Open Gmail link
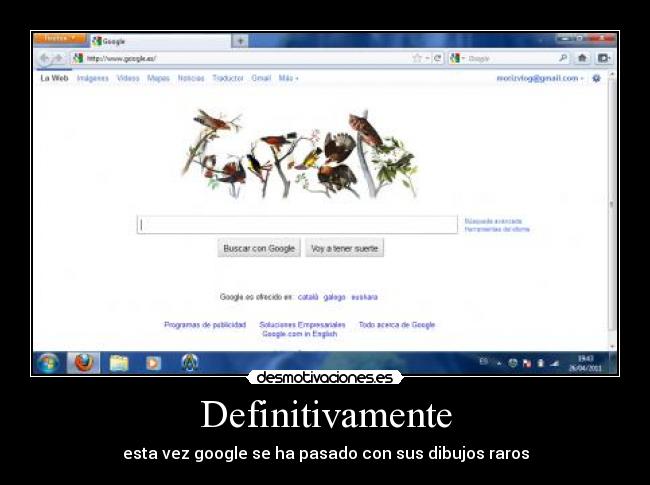This screenshot has width=650, height=485. click(x=261, y=78)
